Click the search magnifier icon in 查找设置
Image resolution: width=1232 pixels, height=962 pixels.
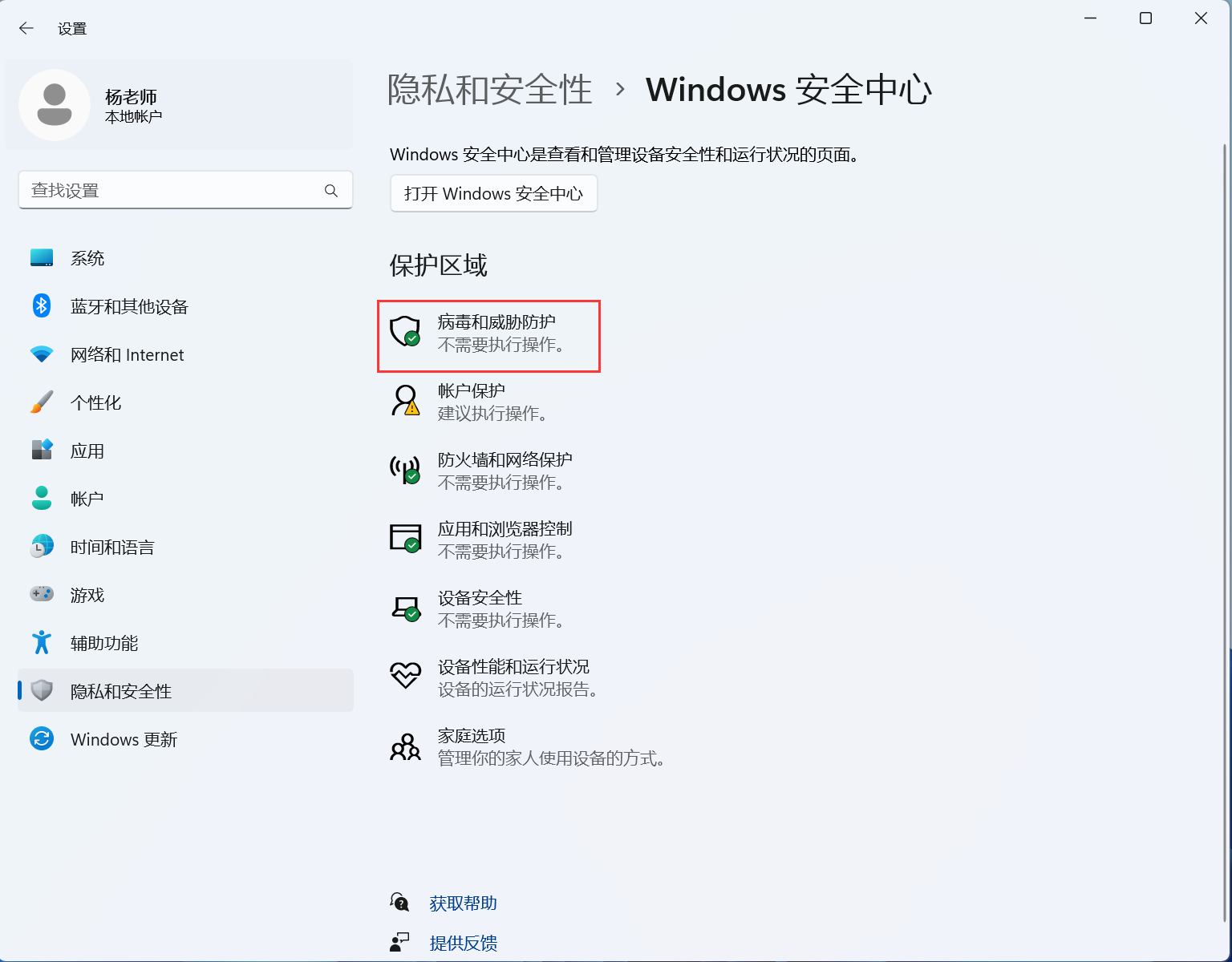331,191
